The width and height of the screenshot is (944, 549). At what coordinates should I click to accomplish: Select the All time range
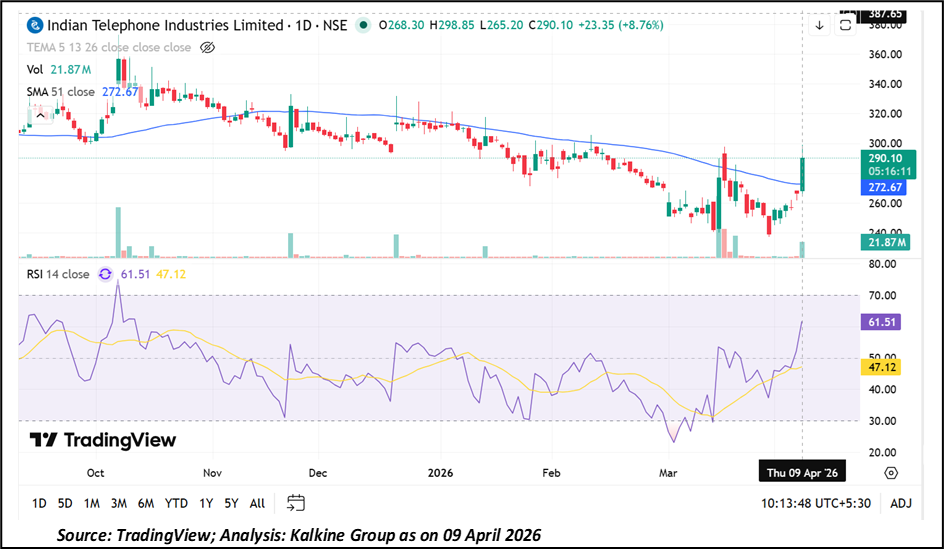[x=257, y=503]
